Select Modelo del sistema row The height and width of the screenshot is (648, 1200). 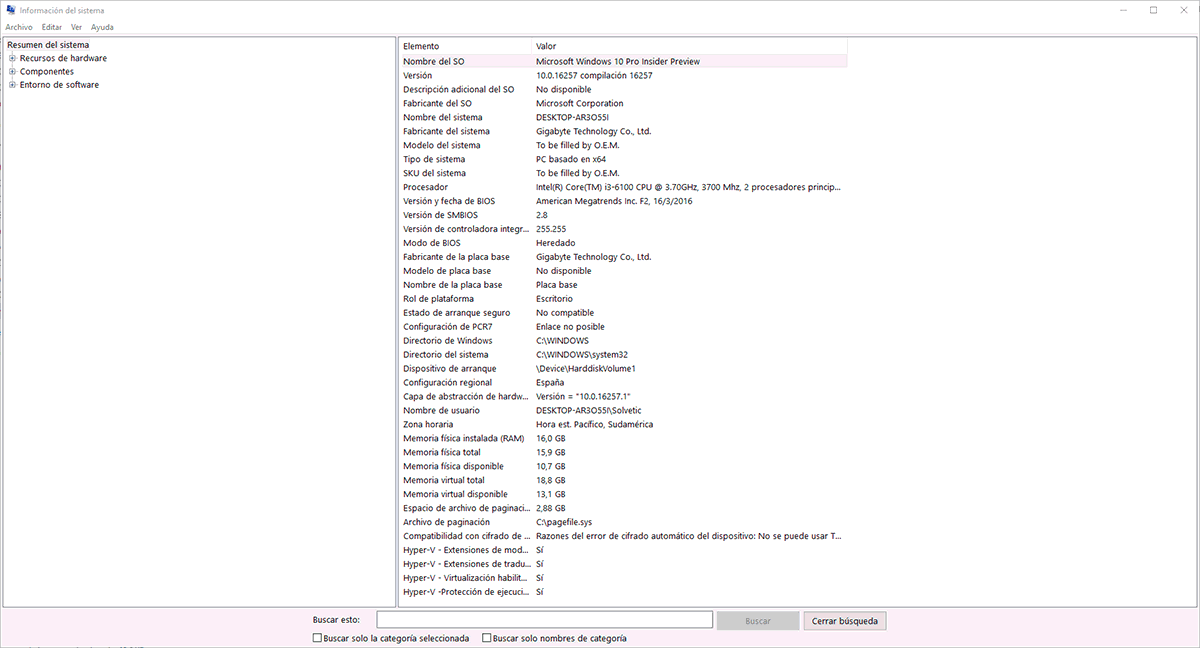coord(623,145)
